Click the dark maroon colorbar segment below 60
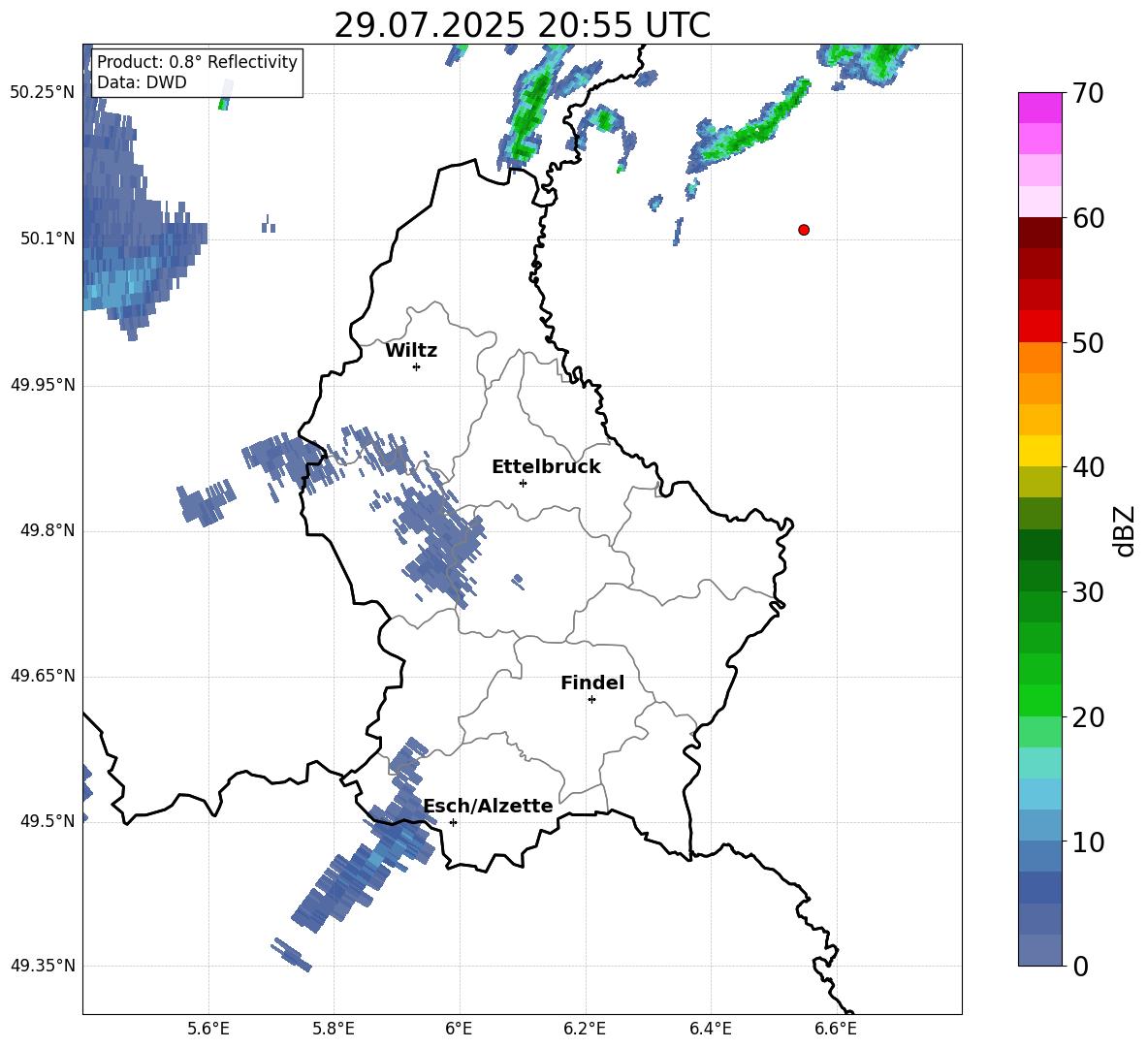The image size is (1148, 1048). click(x=1039, y=233)
